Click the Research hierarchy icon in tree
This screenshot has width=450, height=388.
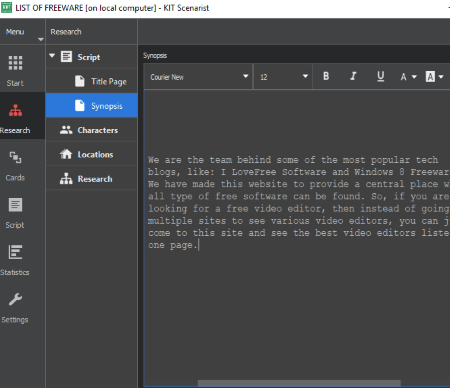[x=66, y=179]
